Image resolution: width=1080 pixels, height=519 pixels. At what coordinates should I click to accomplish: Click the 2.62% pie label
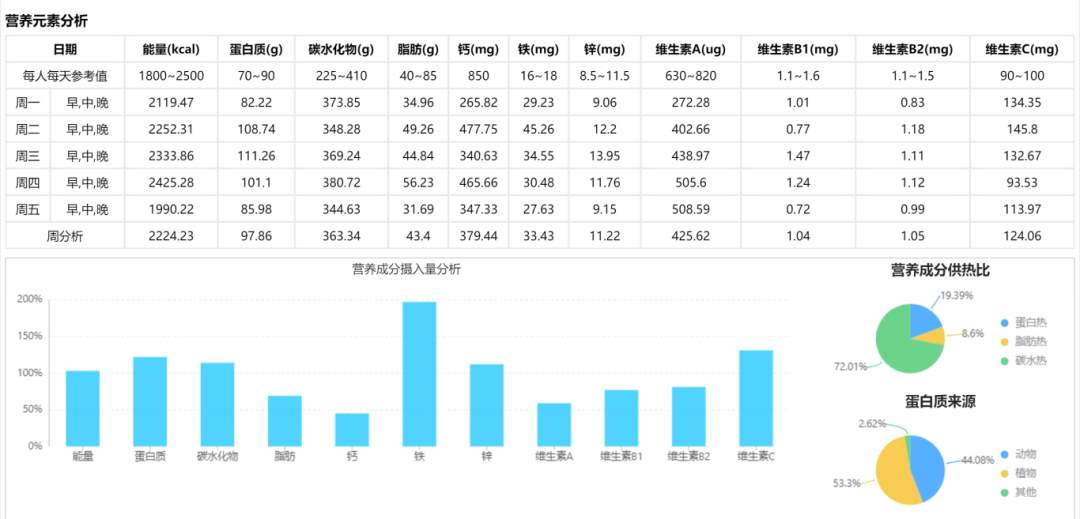click(872, 423)
